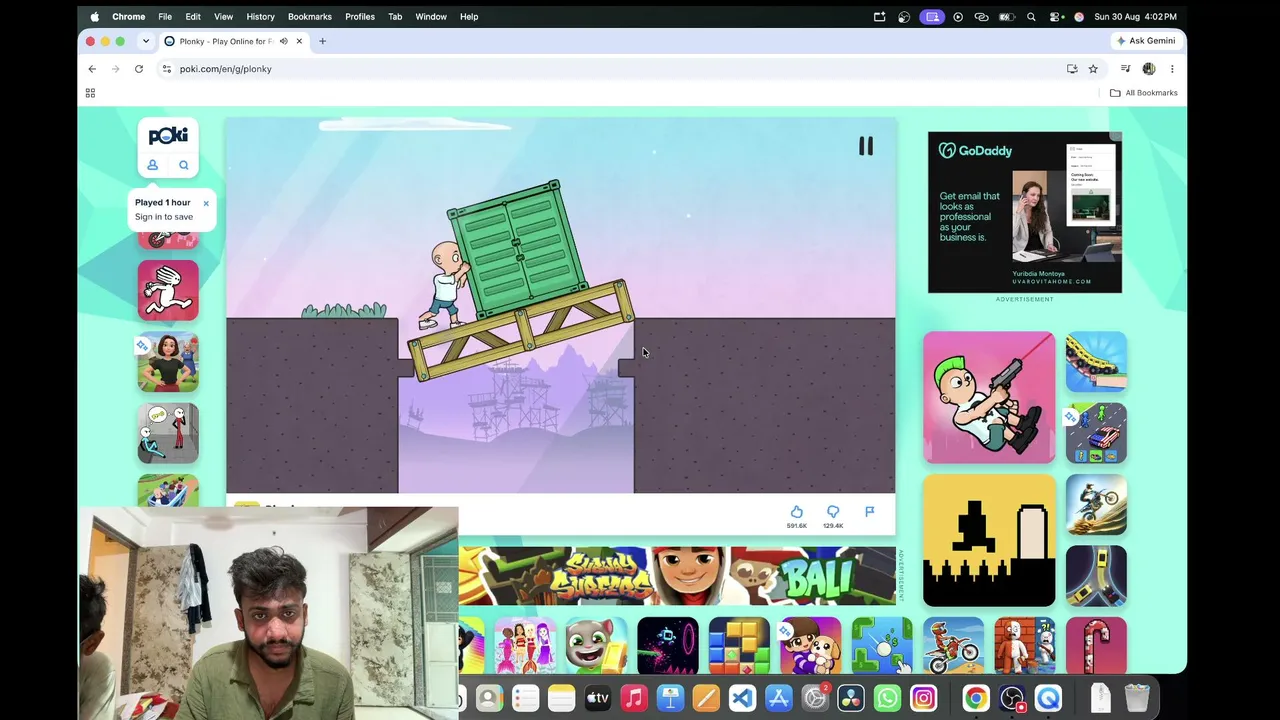Install the page as an app
Viewport: 1280px width, 720px height.
[1072, 69]
